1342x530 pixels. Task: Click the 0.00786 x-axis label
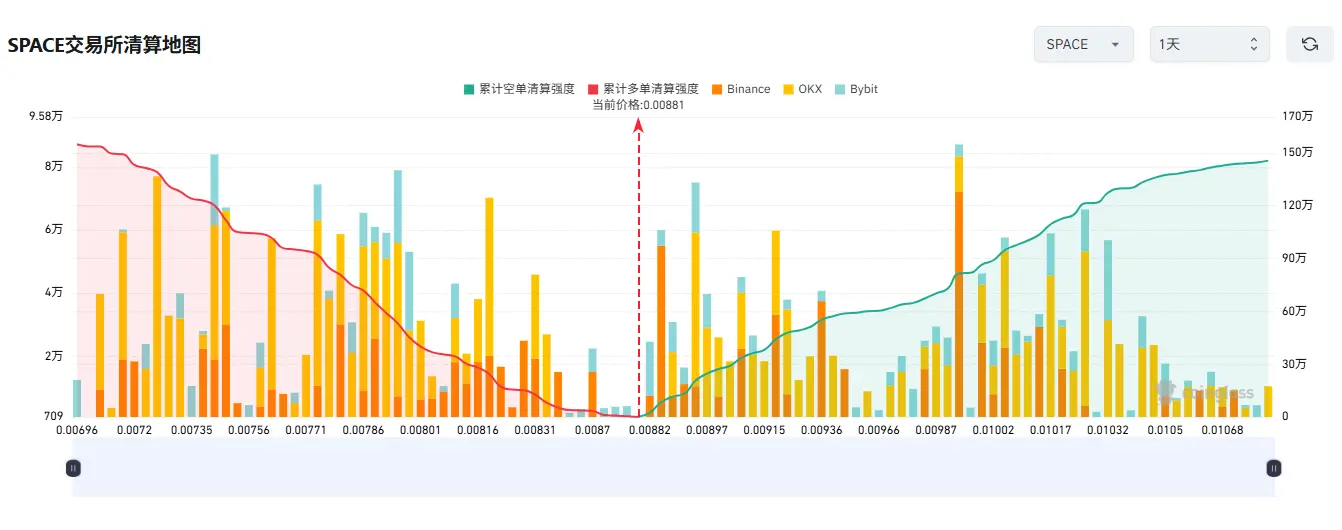click(362, 430)
